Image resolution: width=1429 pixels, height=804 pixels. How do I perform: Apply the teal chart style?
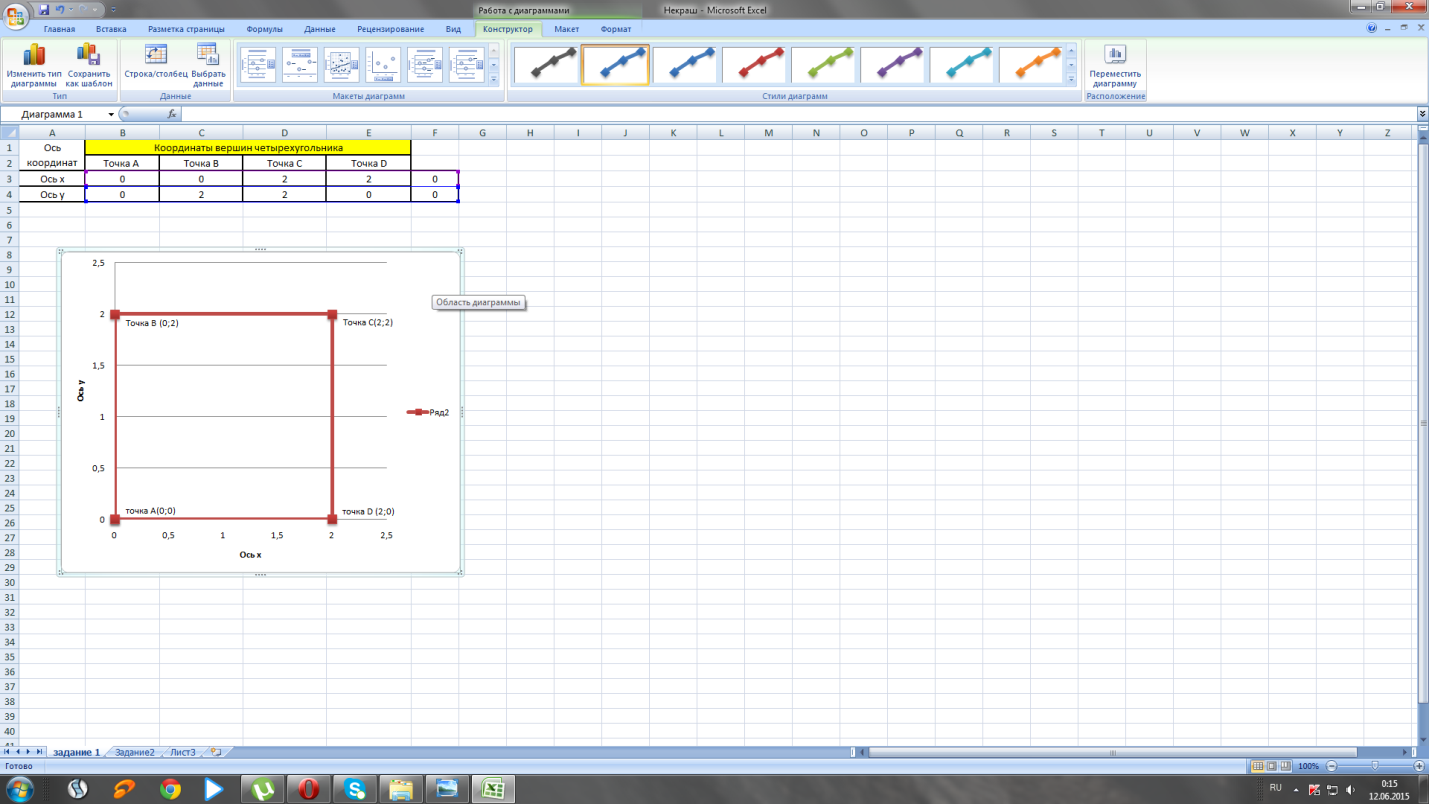point(961,65)
